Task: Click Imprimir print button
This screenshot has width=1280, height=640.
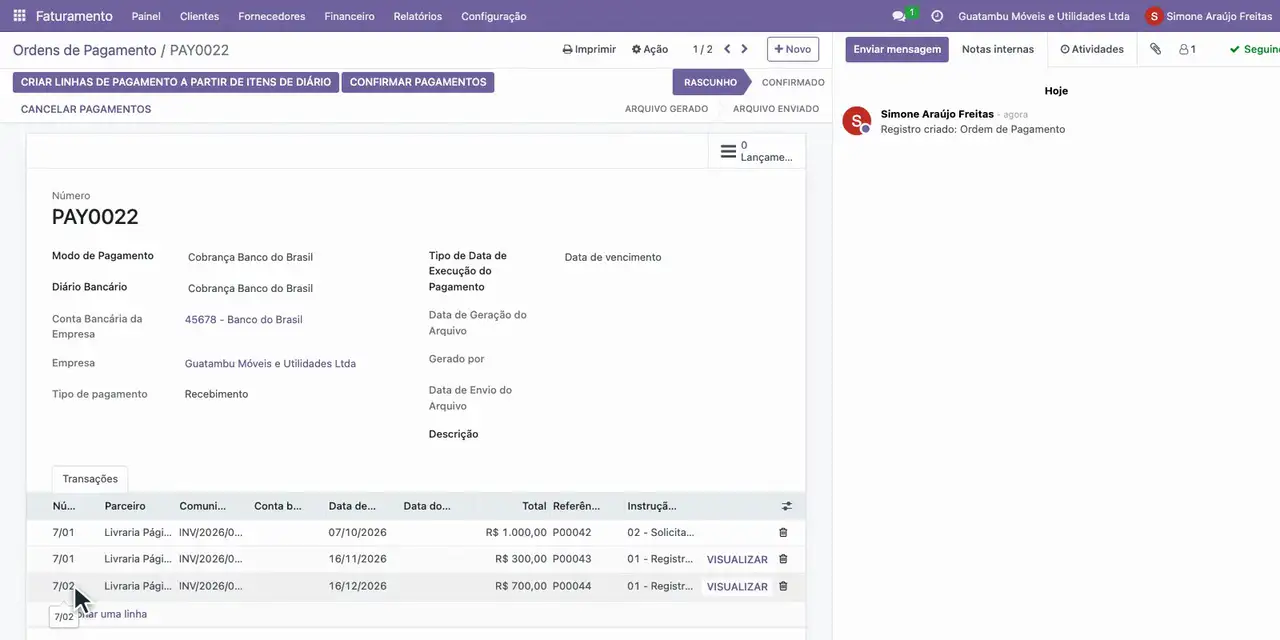Action: [589, 49]
